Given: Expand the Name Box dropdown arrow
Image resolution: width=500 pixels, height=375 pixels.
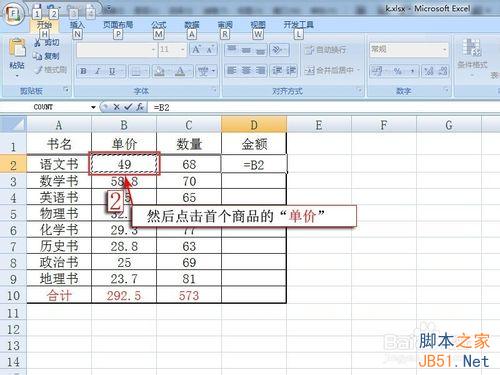Looking at the screenshot, I should 93,107.
